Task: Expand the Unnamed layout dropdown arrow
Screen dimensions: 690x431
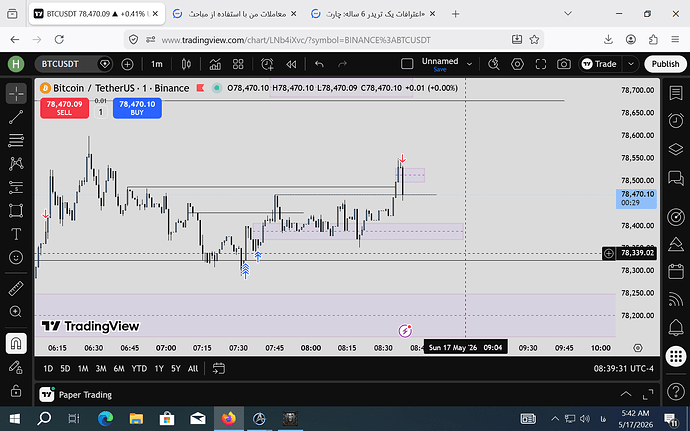Action: (x=469, y=64)
